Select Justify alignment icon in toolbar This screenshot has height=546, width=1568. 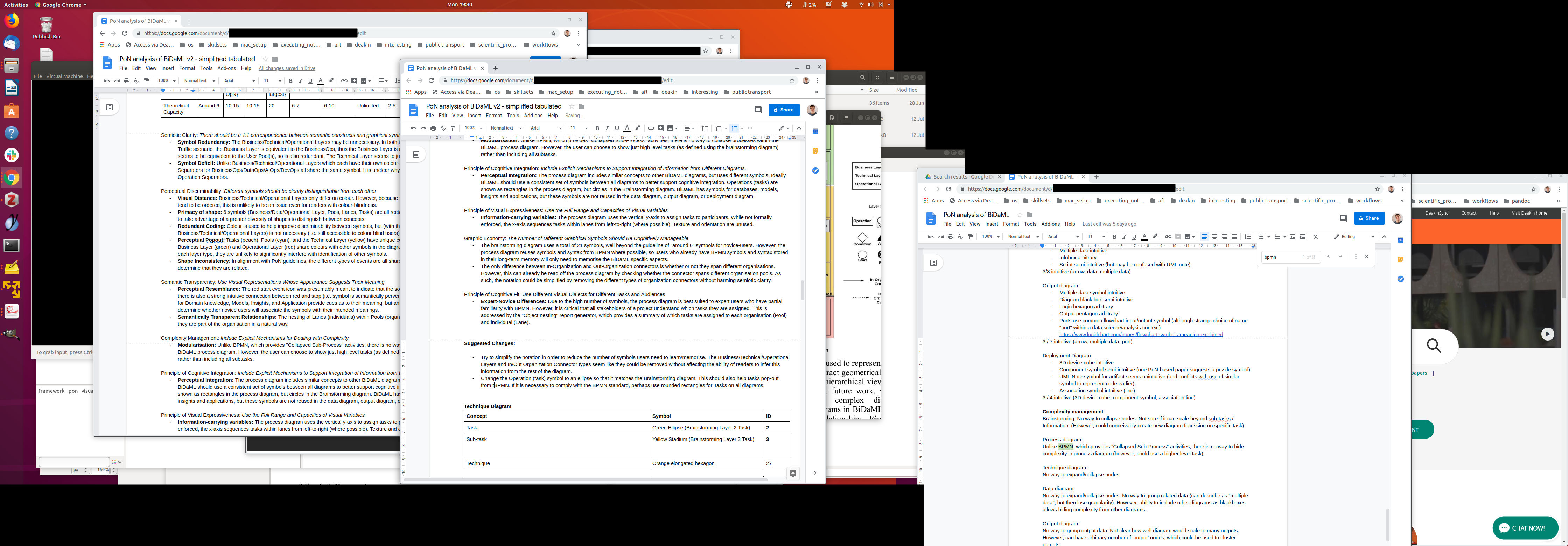click(x=1234, y=237)
